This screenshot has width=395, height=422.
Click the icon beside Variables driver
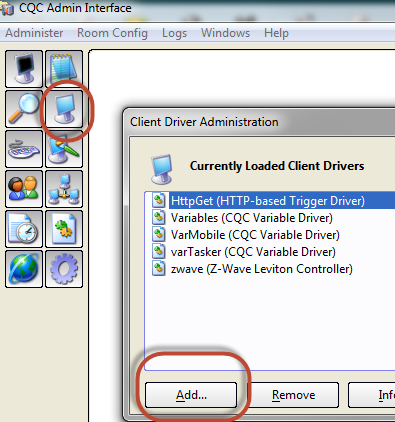pos(159,217)
